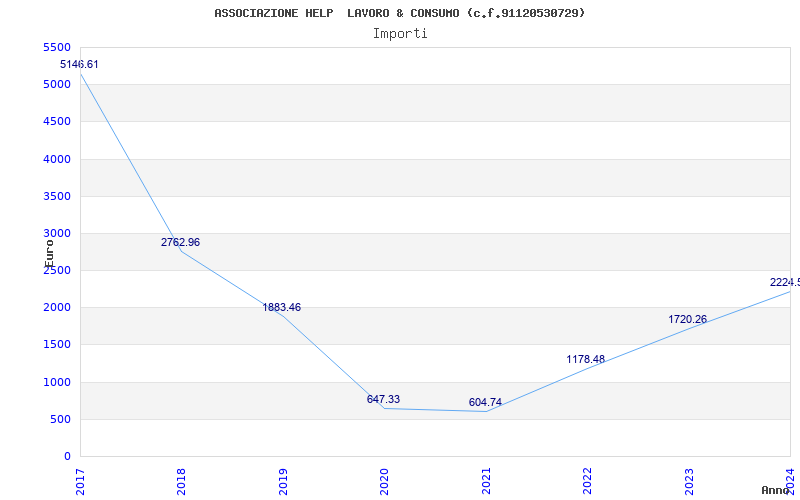
Task: Click the Euro y-axis title
Action: coord(49,254)
